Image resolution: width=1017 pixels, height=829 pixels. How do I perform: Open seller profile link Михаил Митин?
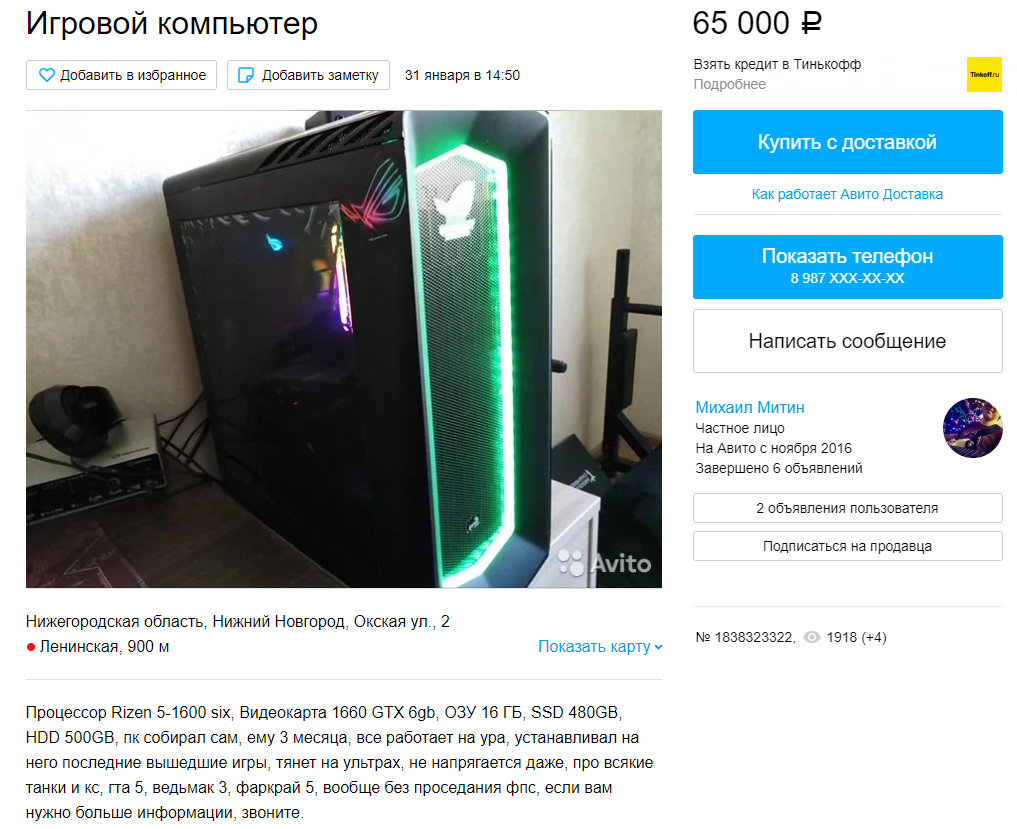coord(750,407)
